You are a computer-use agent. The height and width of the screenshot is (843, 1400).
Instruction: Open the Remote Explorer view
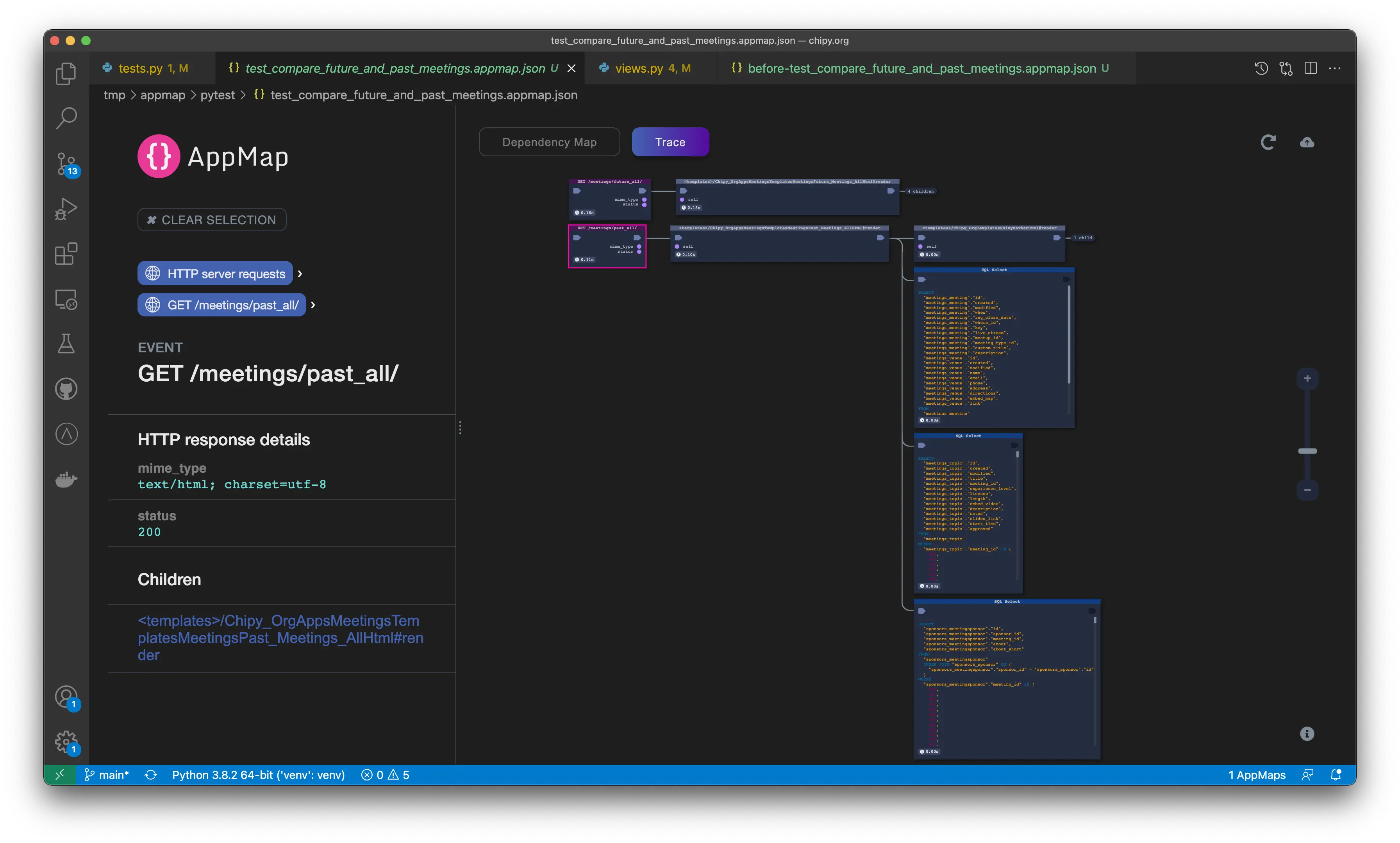click(66, 299)
